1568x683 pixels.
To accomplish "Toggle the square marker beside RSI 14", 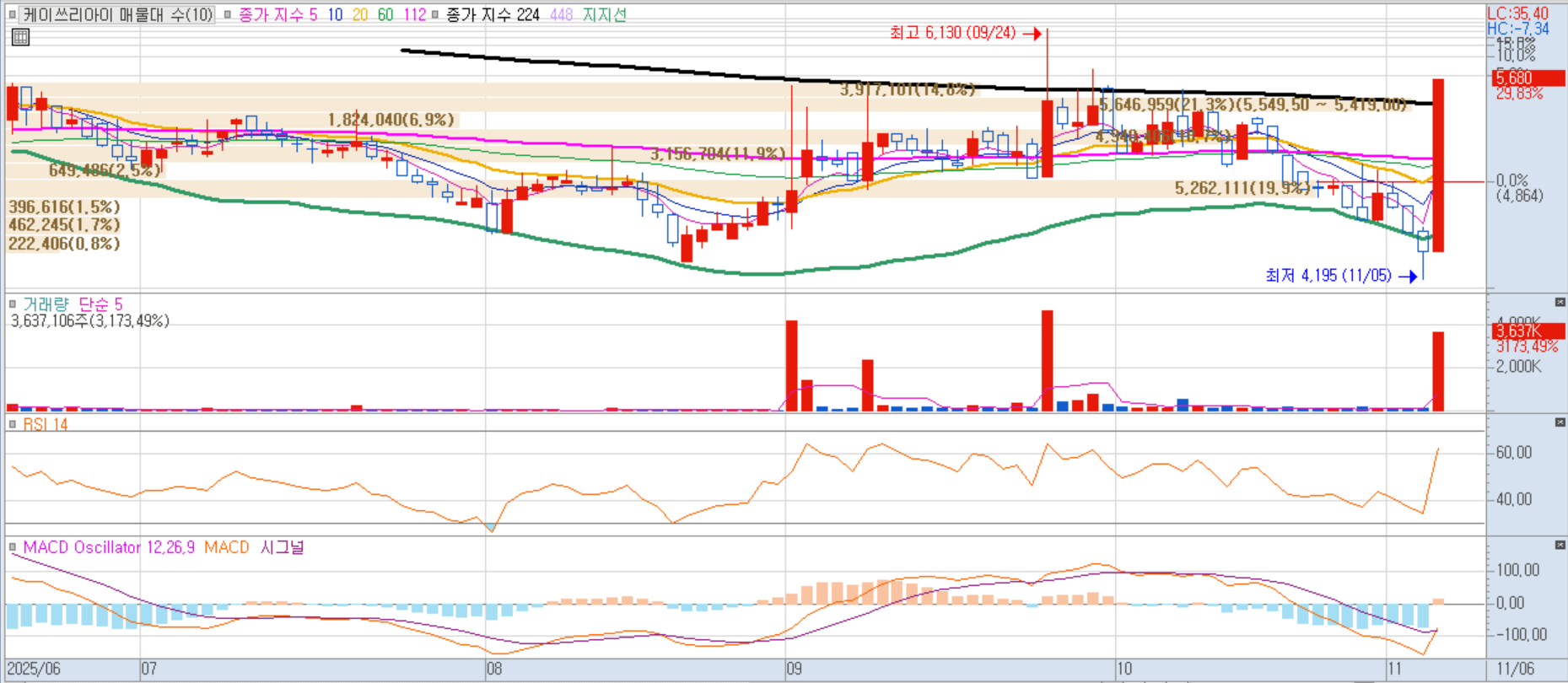I will tap(13, 424).
